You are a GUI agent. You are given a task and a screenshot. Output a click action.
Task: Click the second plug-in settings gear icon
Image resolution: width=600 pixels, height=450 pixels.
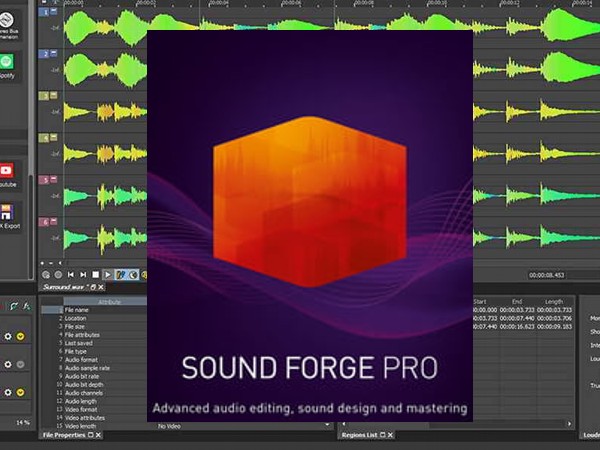click(8, 364)
